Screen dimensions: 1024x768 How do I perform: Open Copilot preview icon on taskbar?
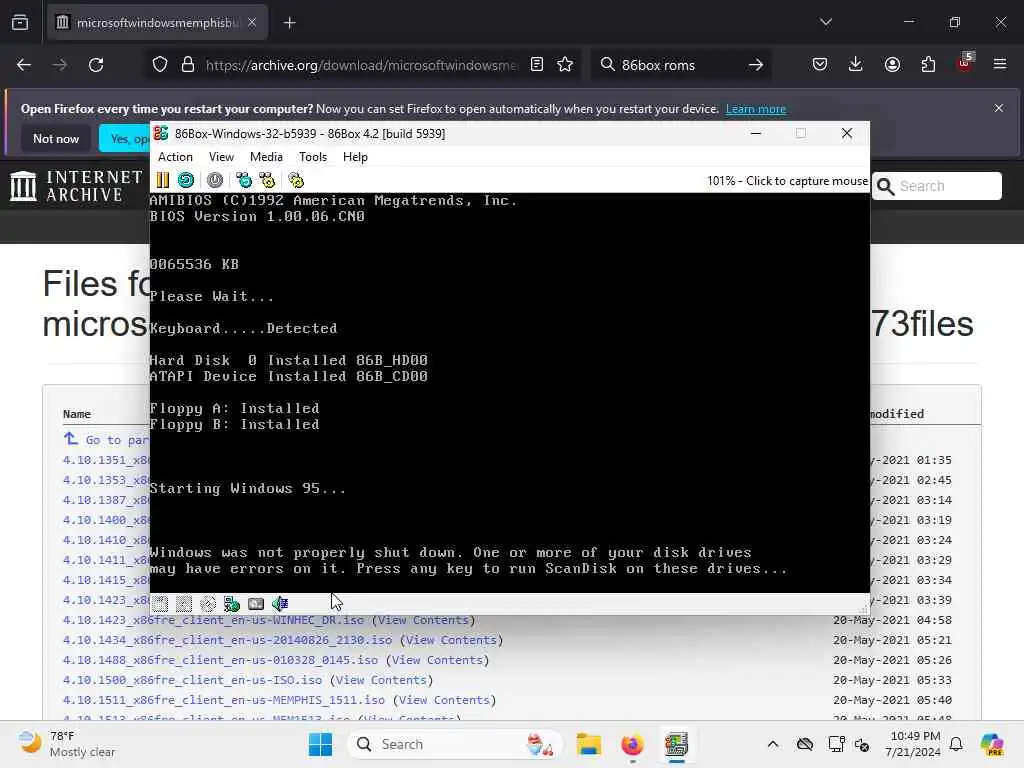tap(993, 744)
